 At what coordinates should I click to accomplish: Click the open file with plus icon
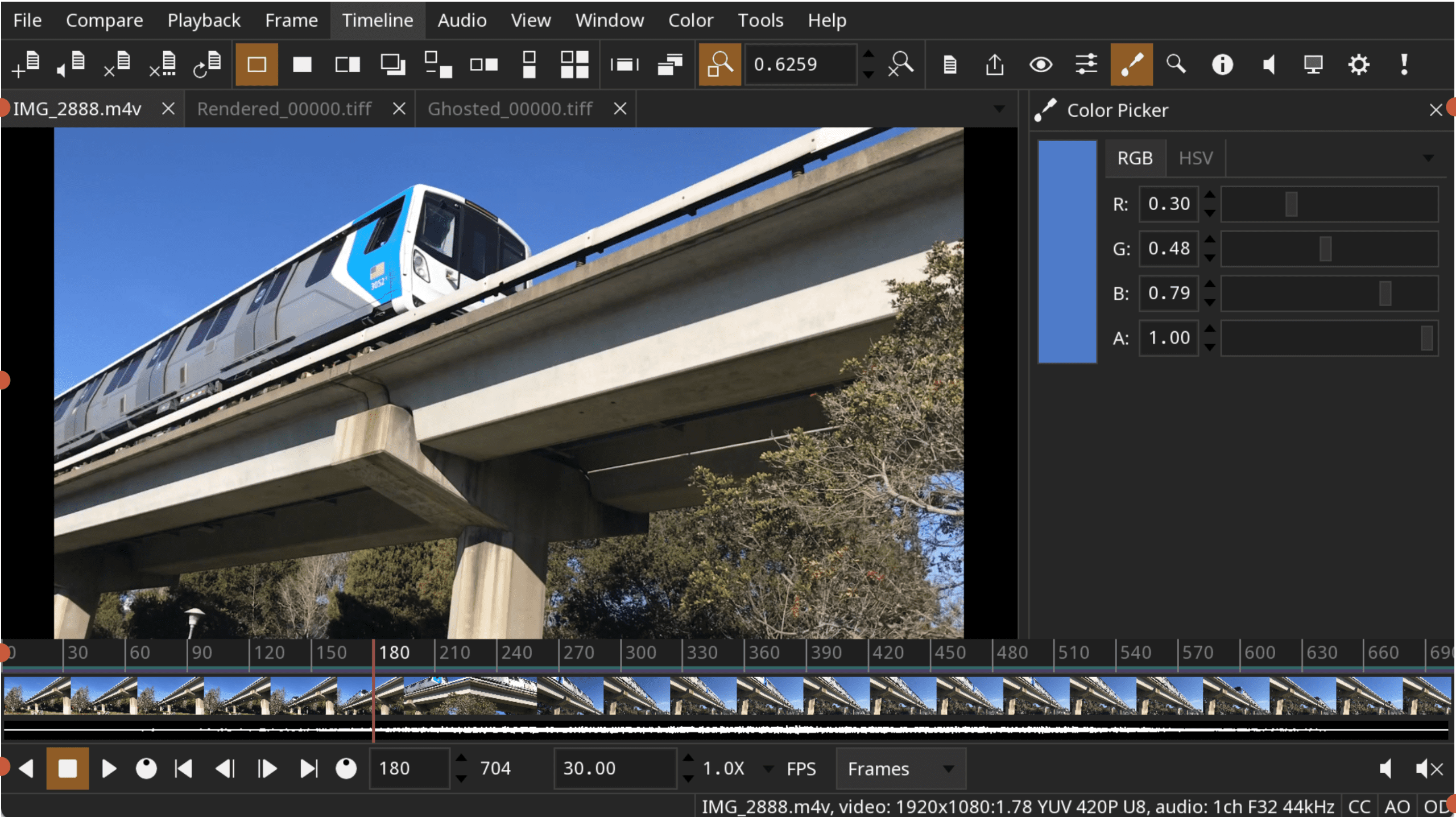[x=26, y=64]
